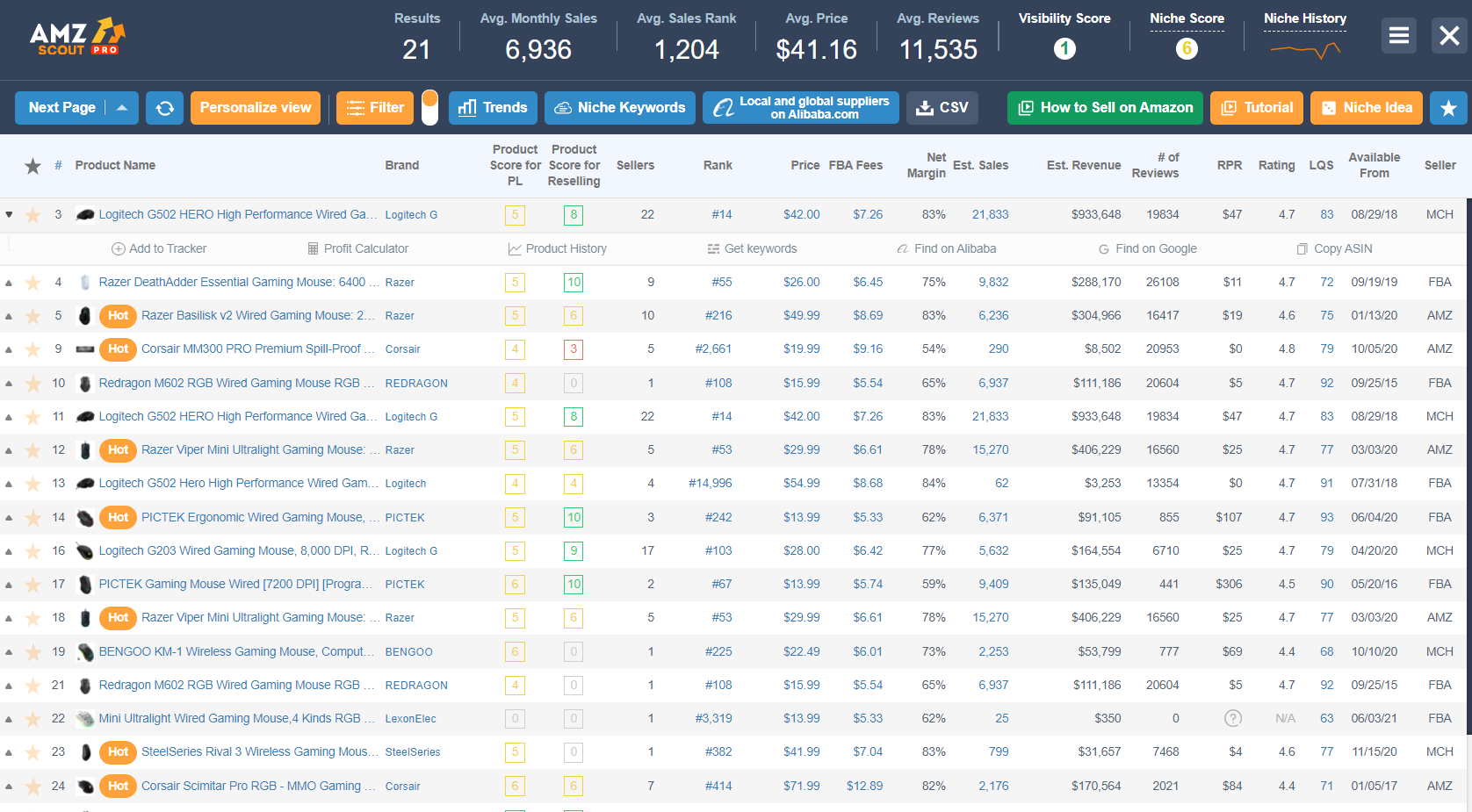This screenshot has height=812, width=1472.
Task: Download the results as CSV
Action: 942,108
